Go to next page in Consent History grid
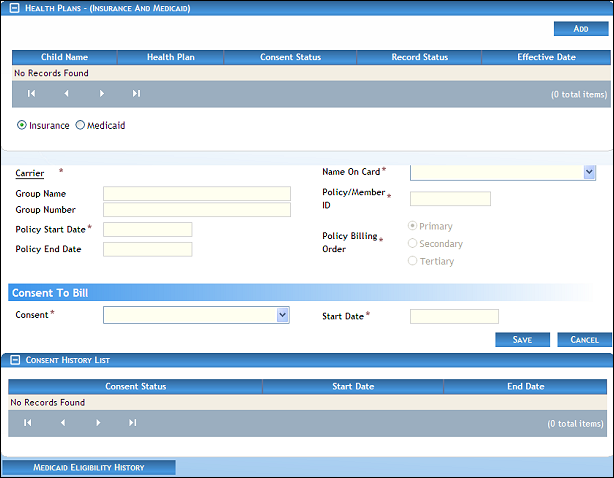614x478 pixels. point(98,423)
